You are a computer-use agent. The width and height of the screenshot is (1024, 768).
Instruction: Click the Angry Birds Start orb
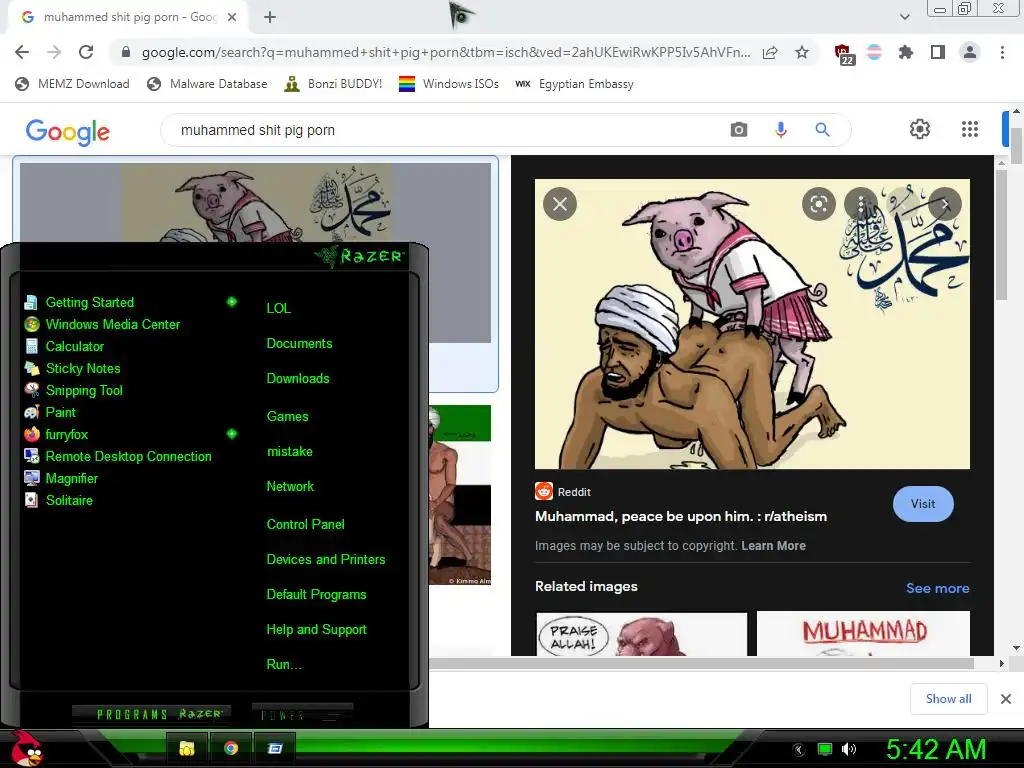pos(26,748)
